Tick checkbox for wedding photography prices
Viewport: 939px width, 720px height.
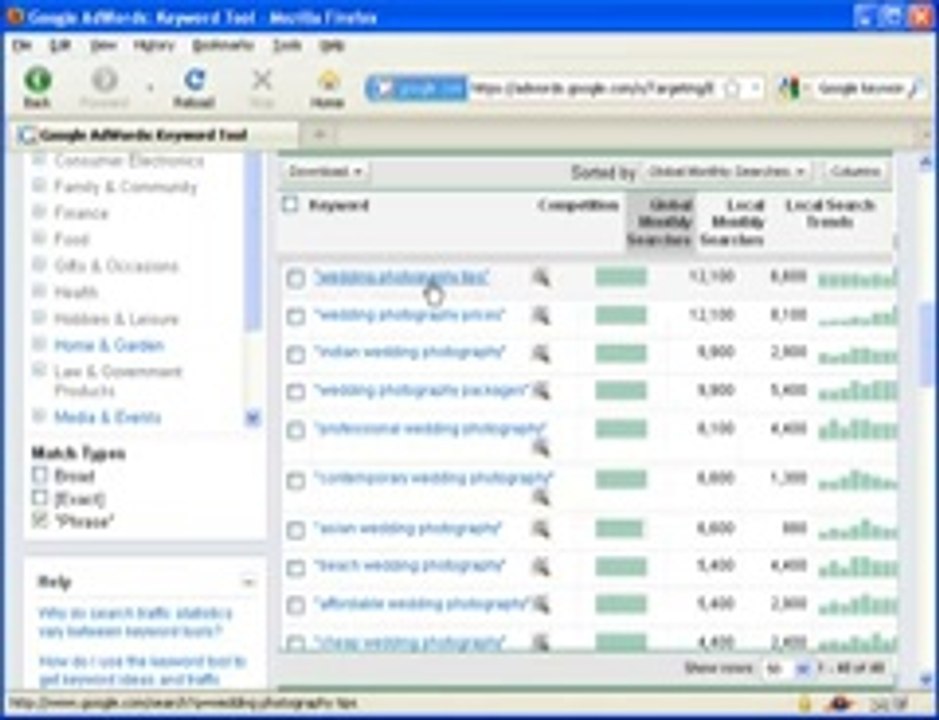(295, 316)
